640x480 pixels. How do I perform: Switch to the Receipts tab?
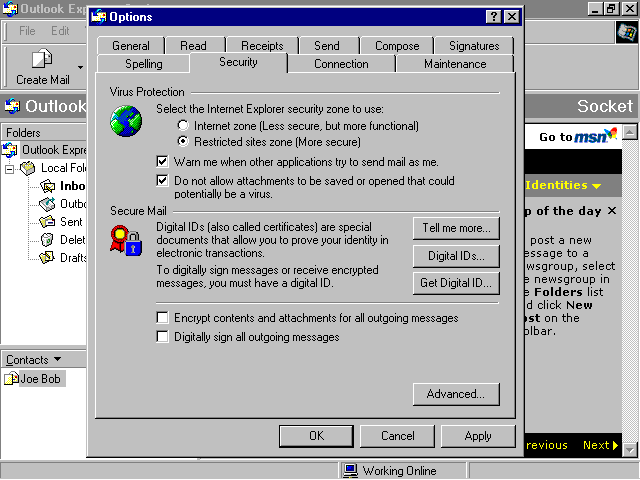click(262, 46)
